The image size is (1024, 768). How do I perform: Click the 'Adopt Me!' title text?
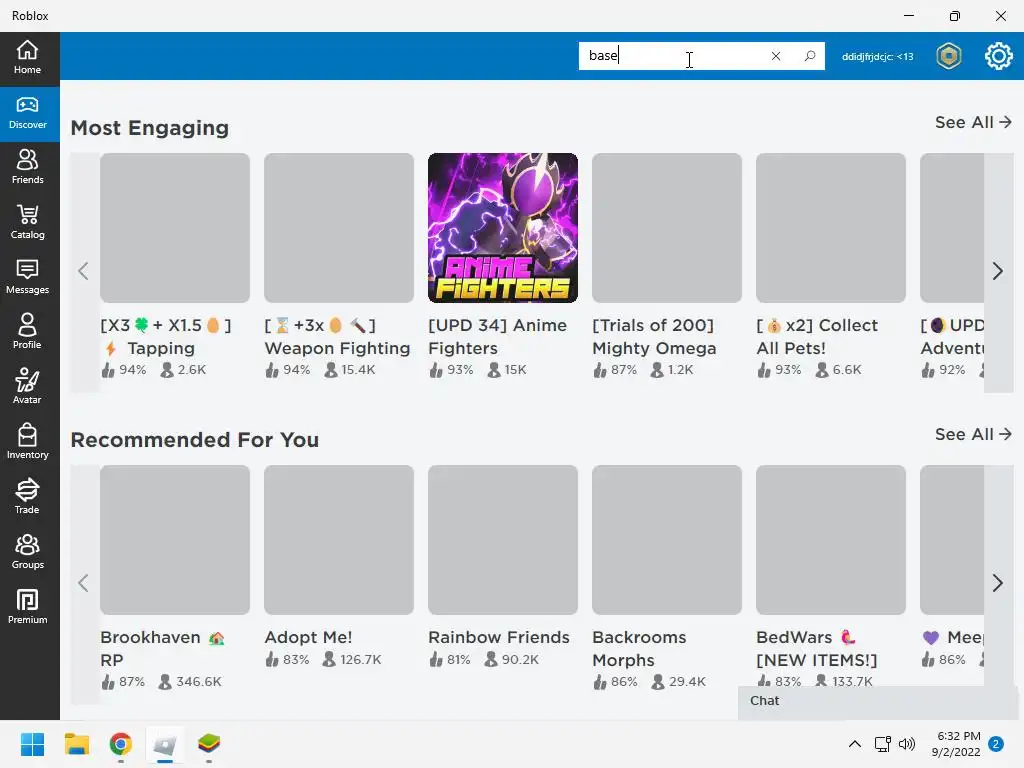click(x=308, y=637)
